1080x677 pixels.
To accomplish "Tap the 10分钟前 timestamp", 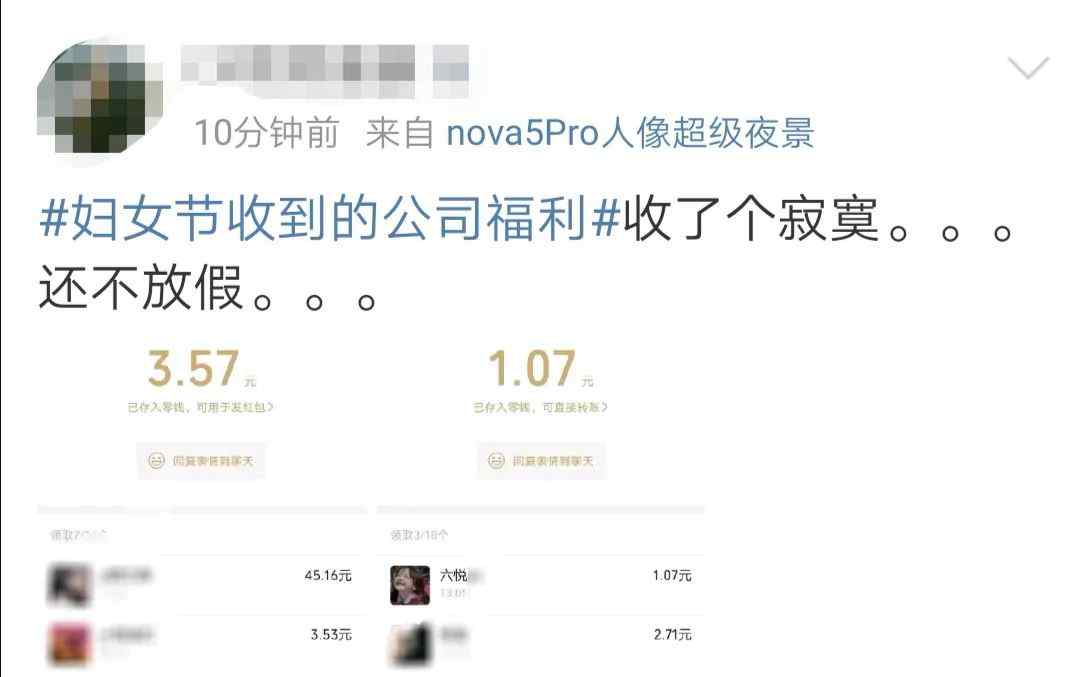I will click(267, 133).
